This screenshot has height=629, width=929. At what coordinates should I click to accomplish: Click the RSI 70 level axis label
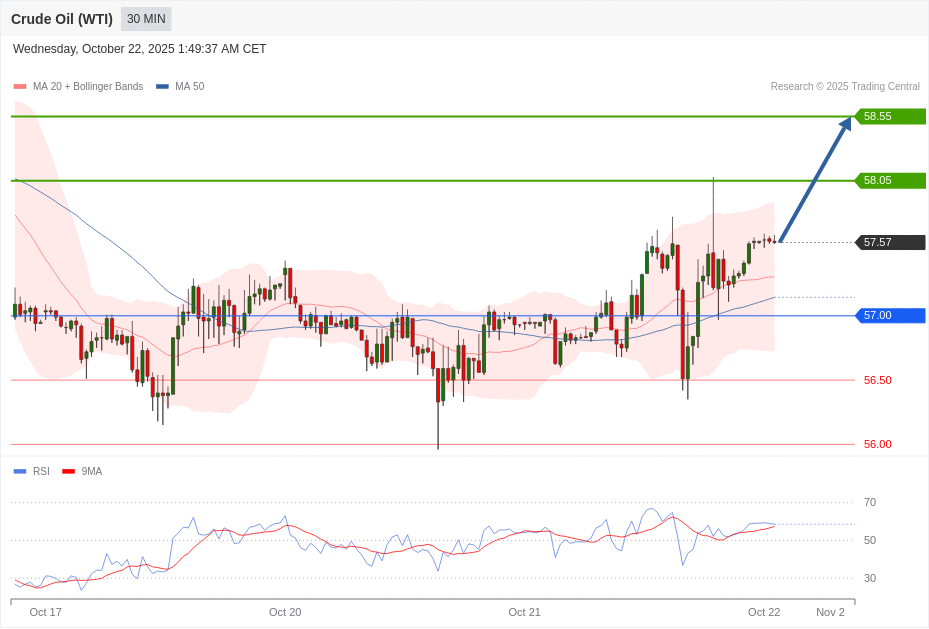(x=870, y=502)
